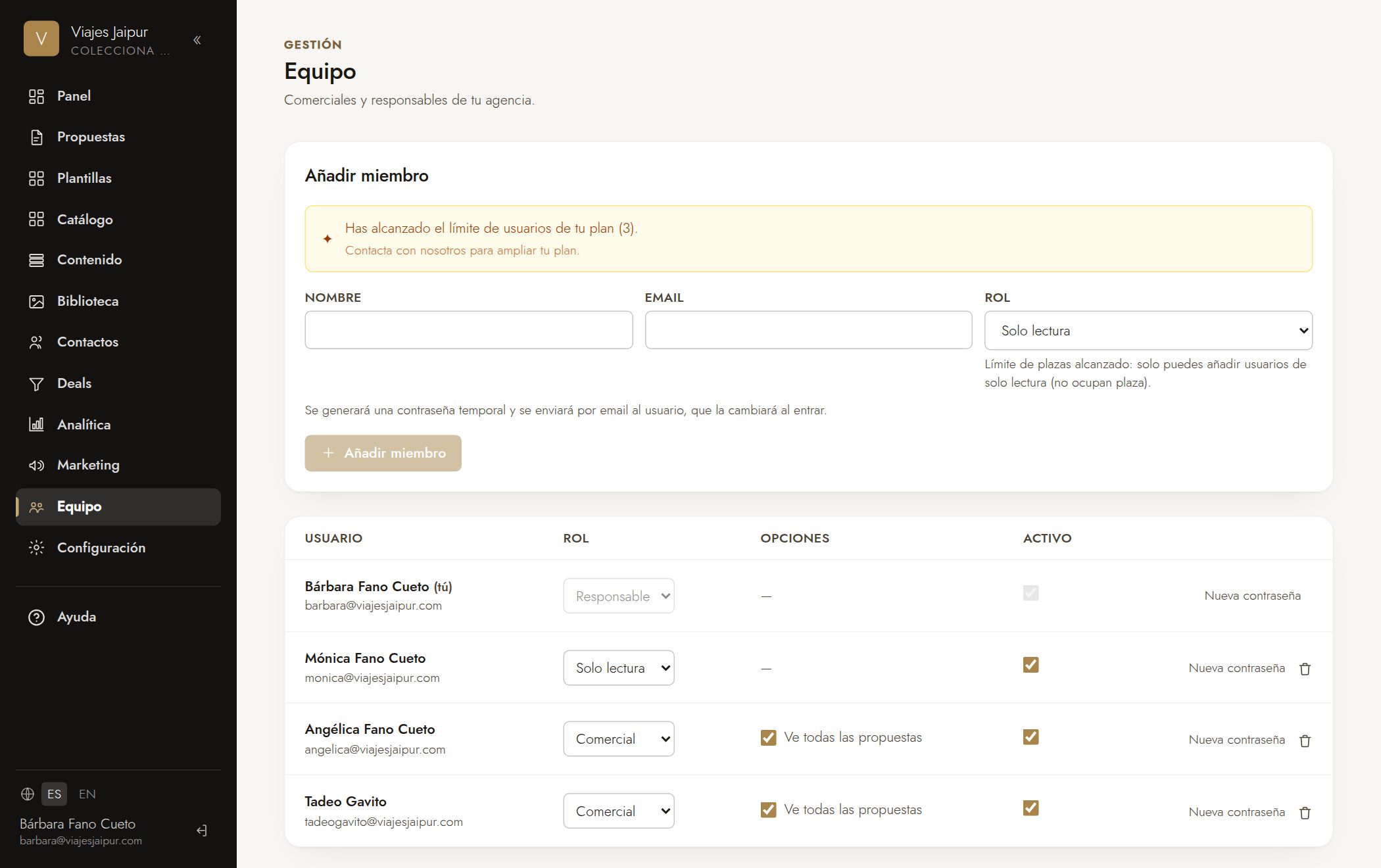Toggle Activo checkbox for Mónica Fano Cueto
Screen dimensions: 1381x868
click(x=1030, y=665)
